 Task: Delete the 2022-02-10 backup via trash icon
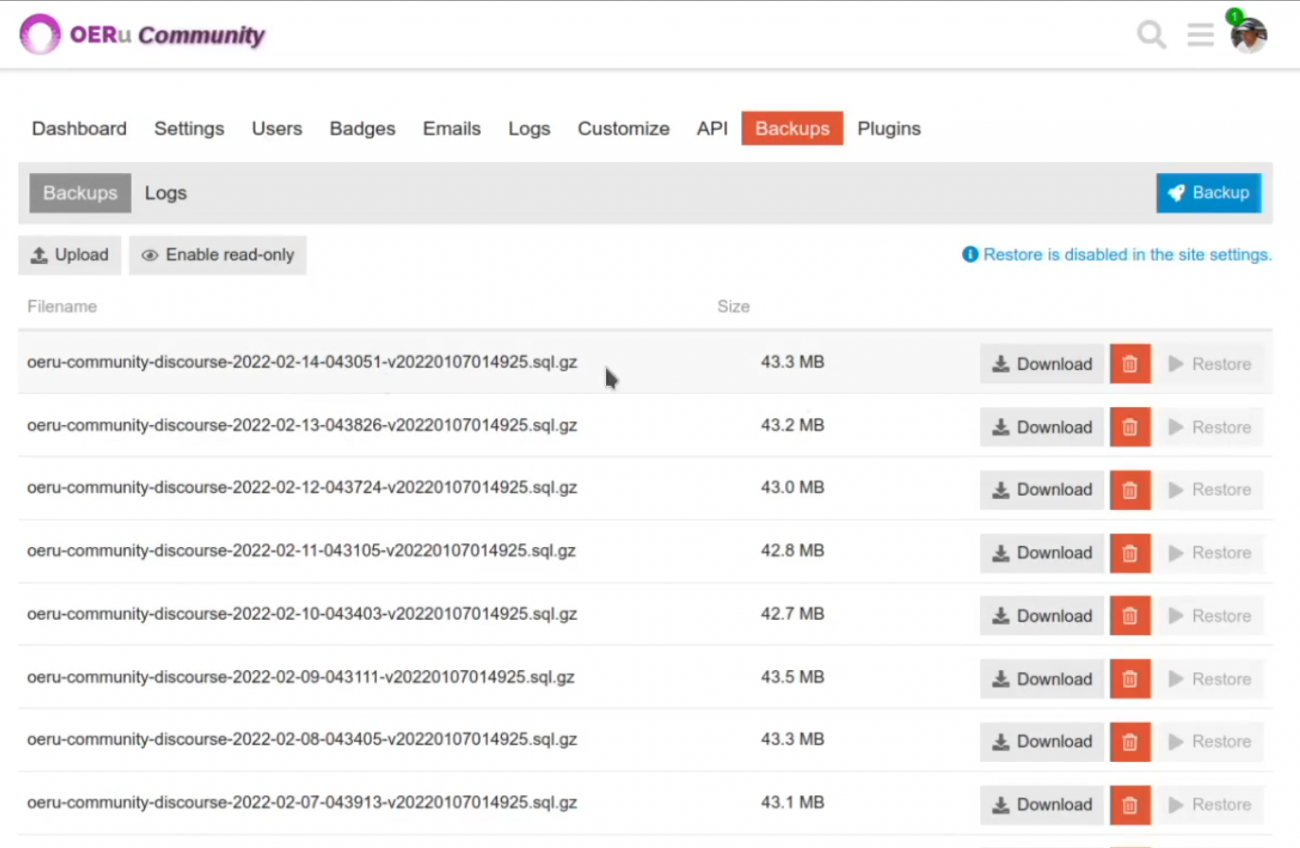[1130, 616]
